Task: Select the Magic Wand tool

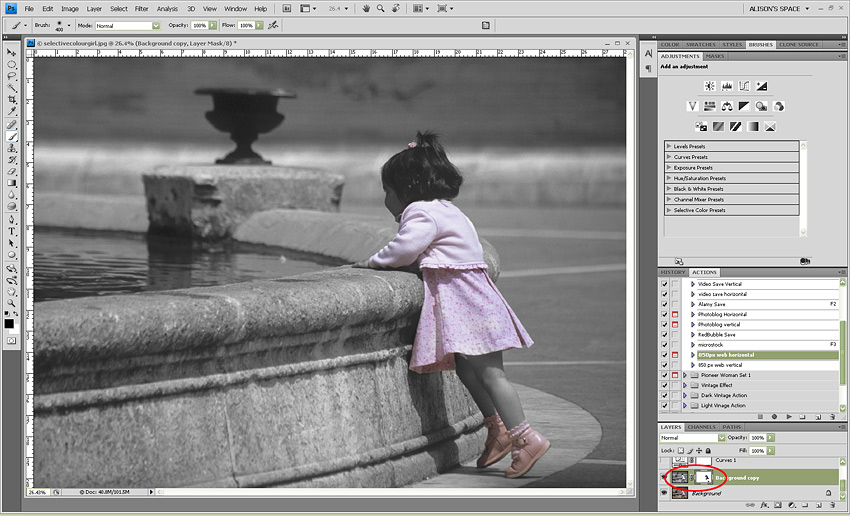Action: tap(11, 88)
